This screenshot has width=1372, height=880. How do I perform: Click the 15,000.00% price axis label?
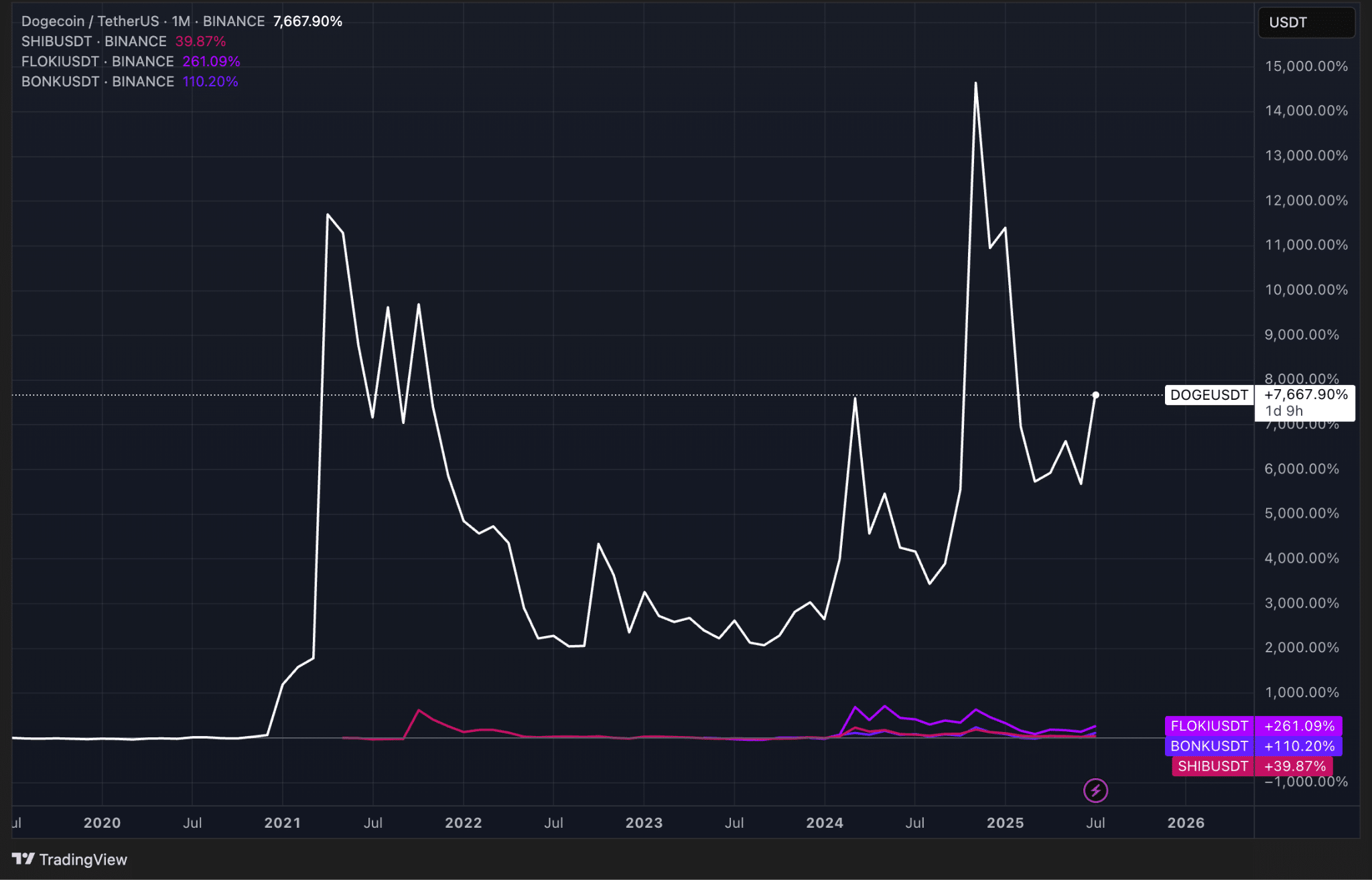tap(1306, 66)
